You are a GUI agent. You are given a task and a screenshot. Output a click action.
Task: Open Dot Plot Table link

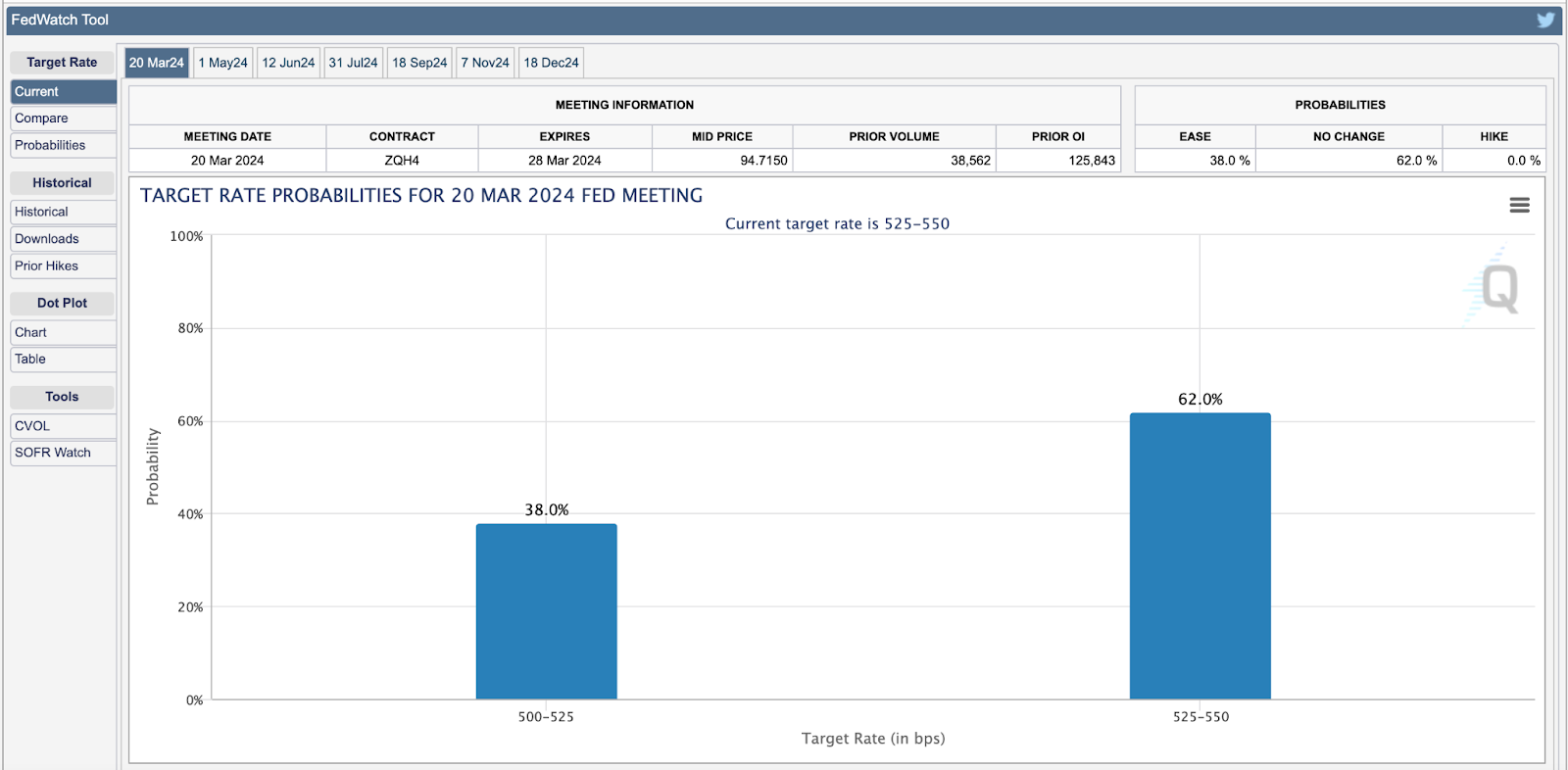(x=64, y=360)
